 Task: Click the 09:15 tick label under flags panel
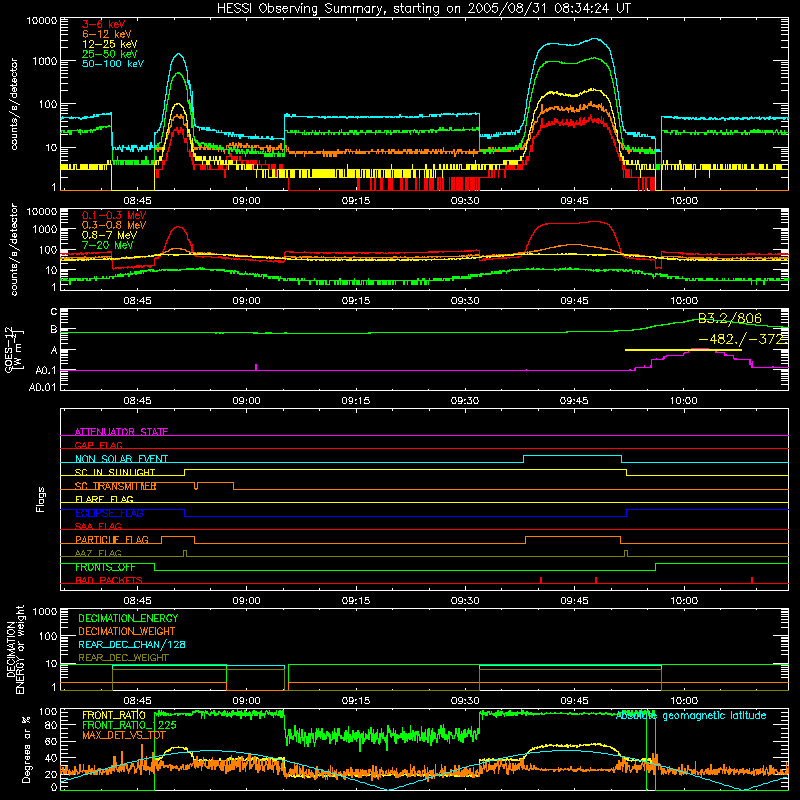356,601
